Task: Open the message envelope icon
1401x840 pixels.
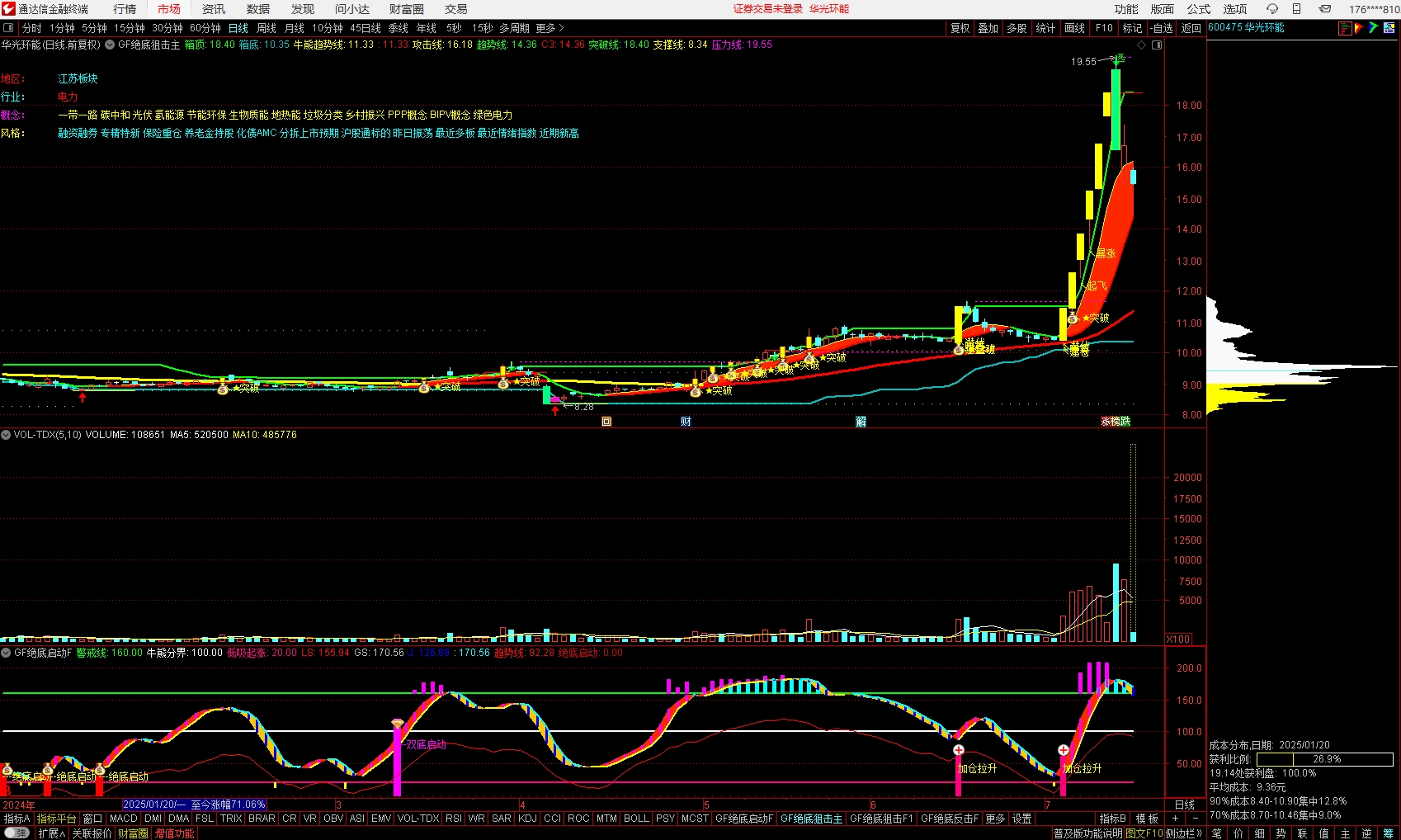Action: pyautogui.click(x=1324, y=9)
